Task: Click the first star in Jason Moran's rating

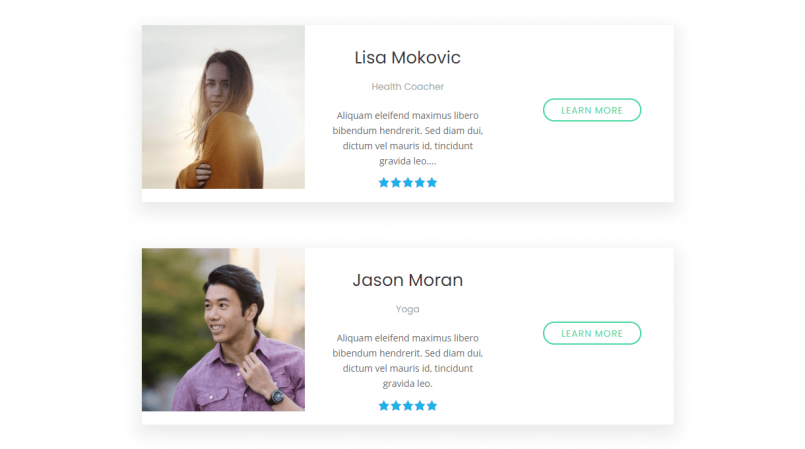Action: 384,406
